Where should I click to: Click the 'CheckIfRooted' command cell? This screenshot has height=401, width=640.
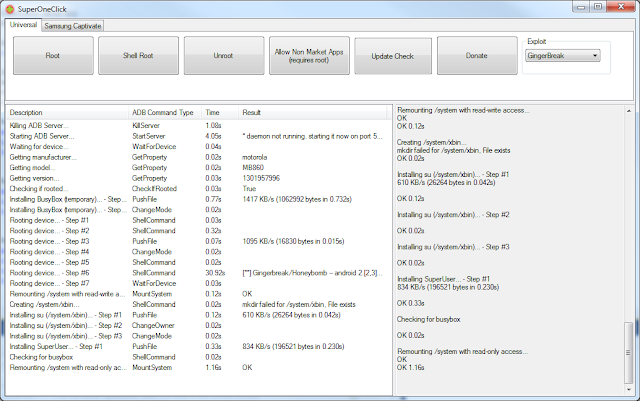tap(154, 189)
